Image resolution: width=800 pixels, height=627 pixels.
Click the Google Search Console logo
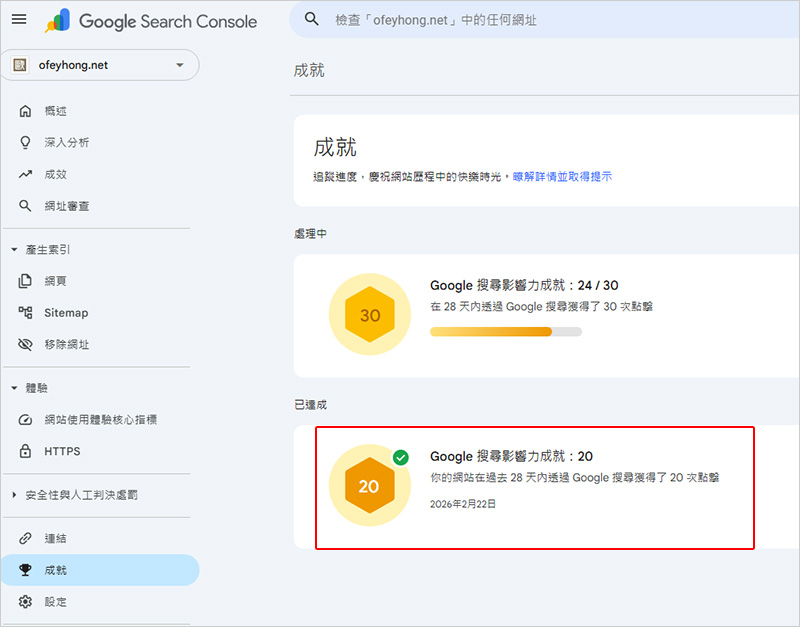150,21
